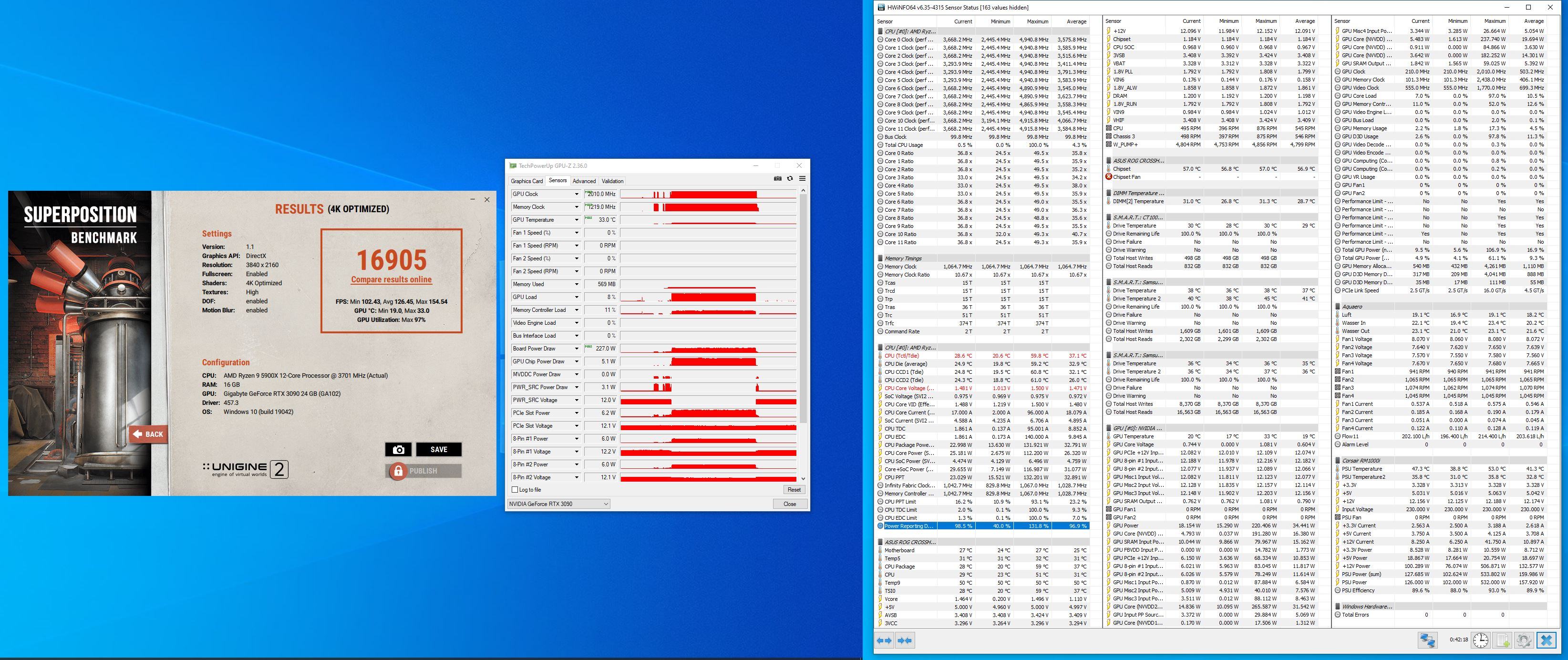Open the NVIDIA GeForce RTX 3090 GPU selector
The width and height of the screenshot is (1568, 660).
[x=558, y=504]
